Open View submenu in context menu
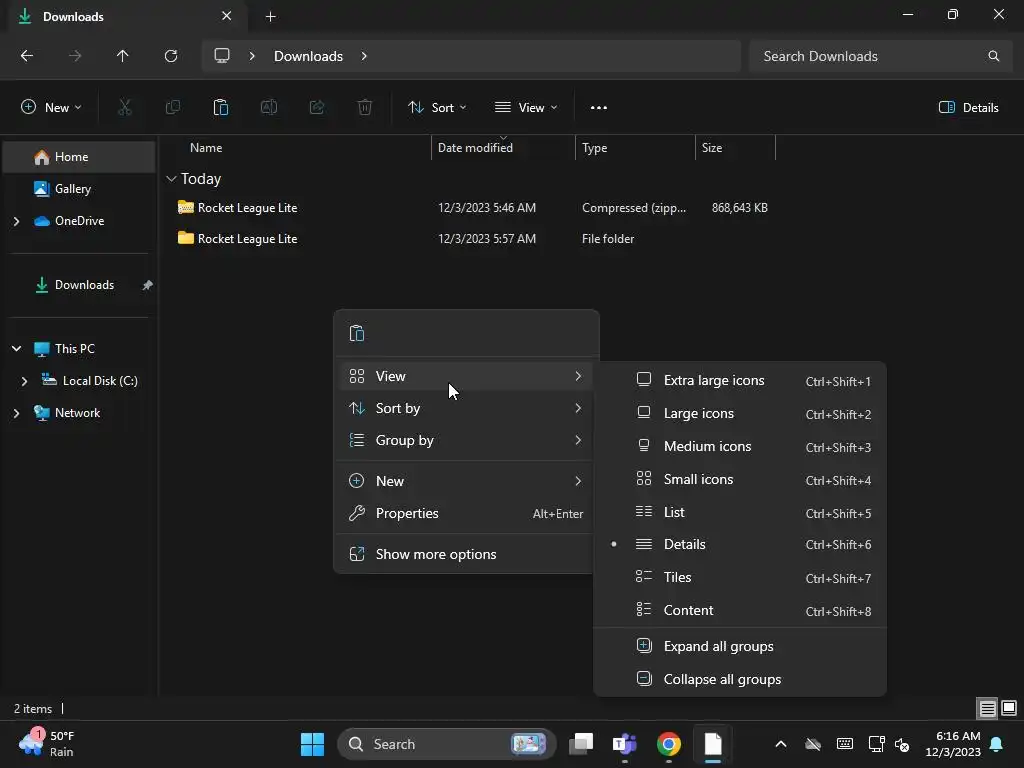 [466, 376]
